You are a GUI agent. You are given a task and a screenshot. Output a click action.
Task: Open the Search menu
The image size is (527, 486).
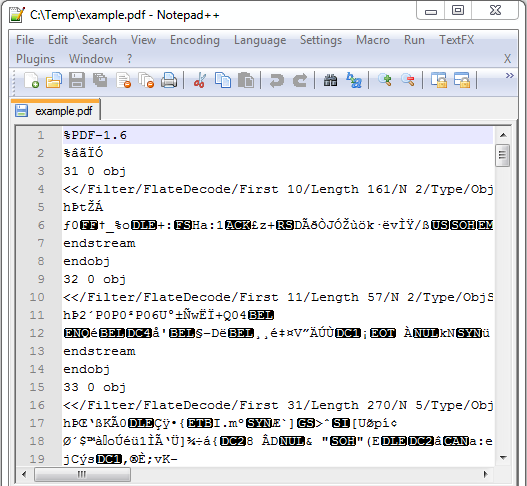coord(99,40)
